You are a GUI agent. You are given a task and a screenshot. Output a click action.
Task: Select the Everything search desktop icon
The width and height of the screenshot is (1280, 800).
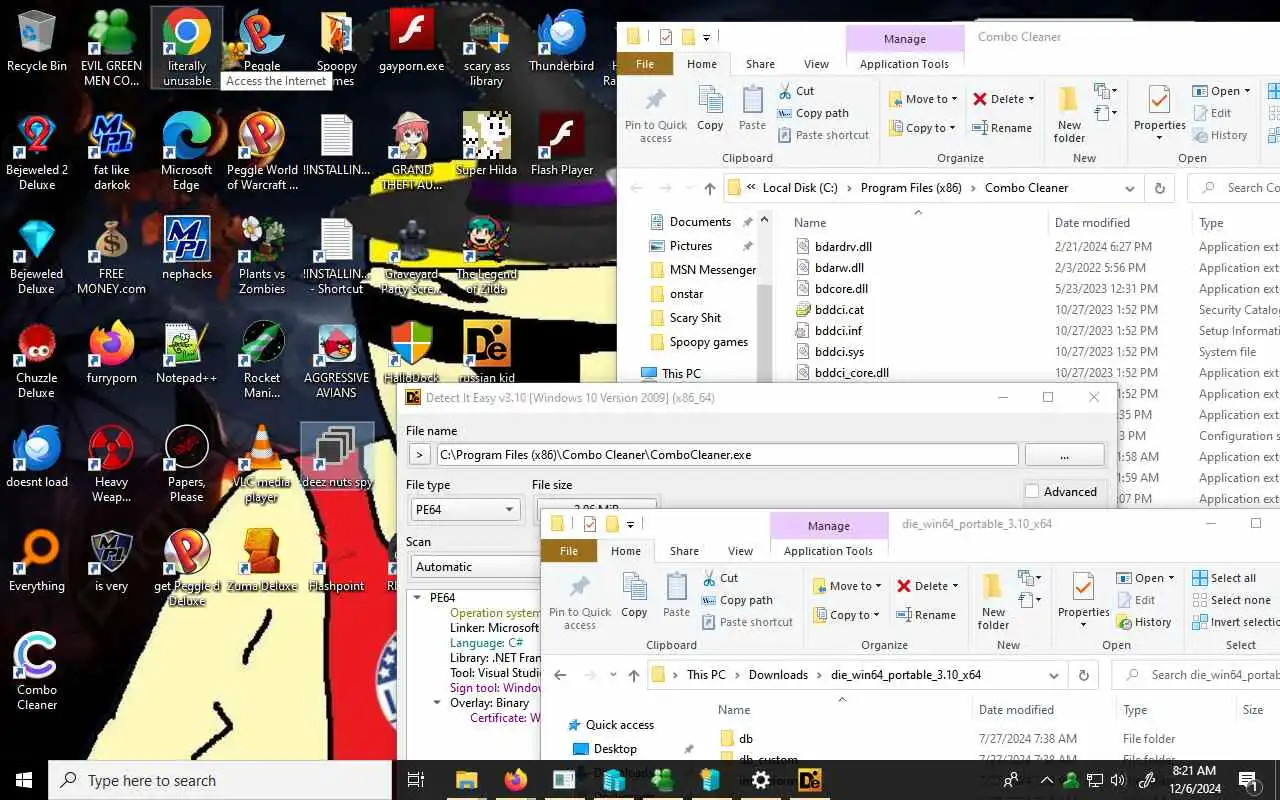pyautogui.click(x=37, y=561)
